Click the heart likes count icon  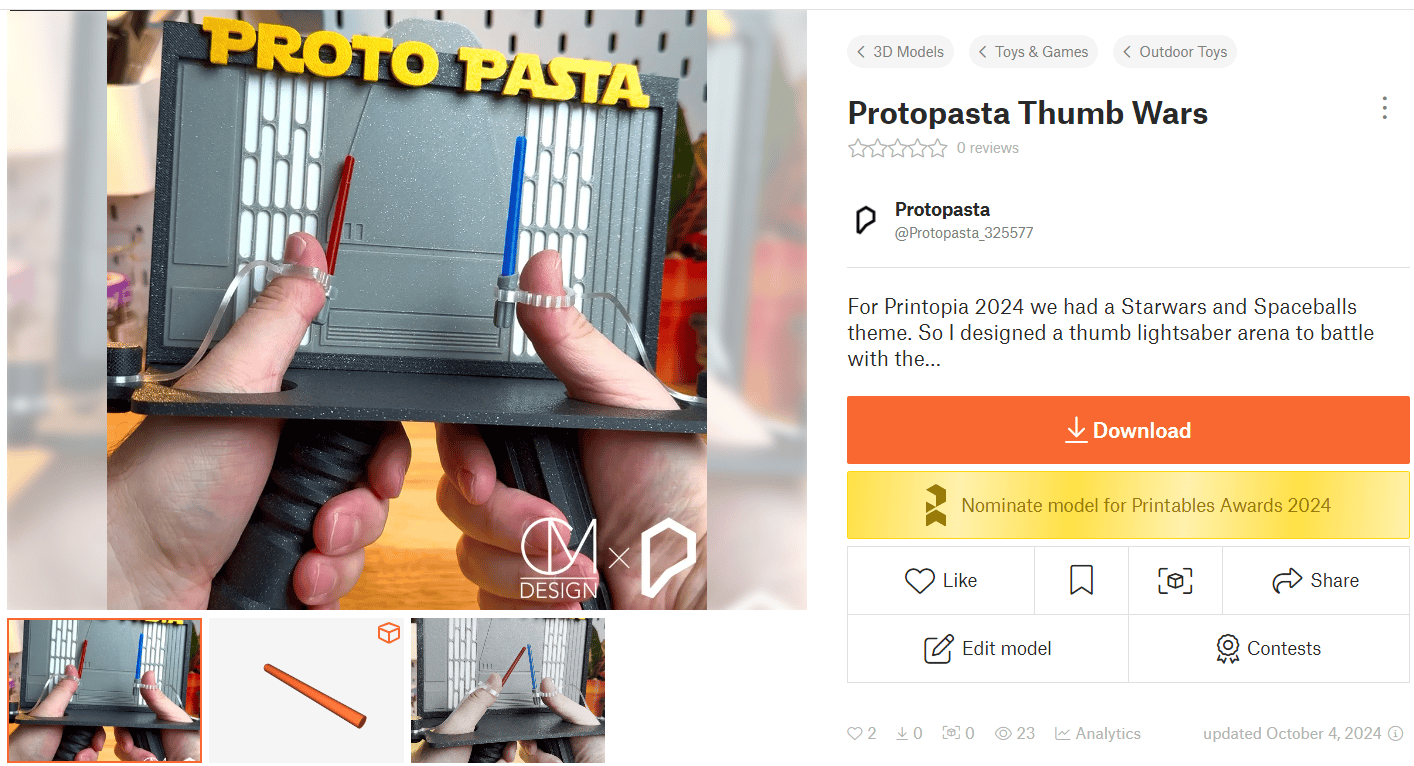(x=855, y=733)
